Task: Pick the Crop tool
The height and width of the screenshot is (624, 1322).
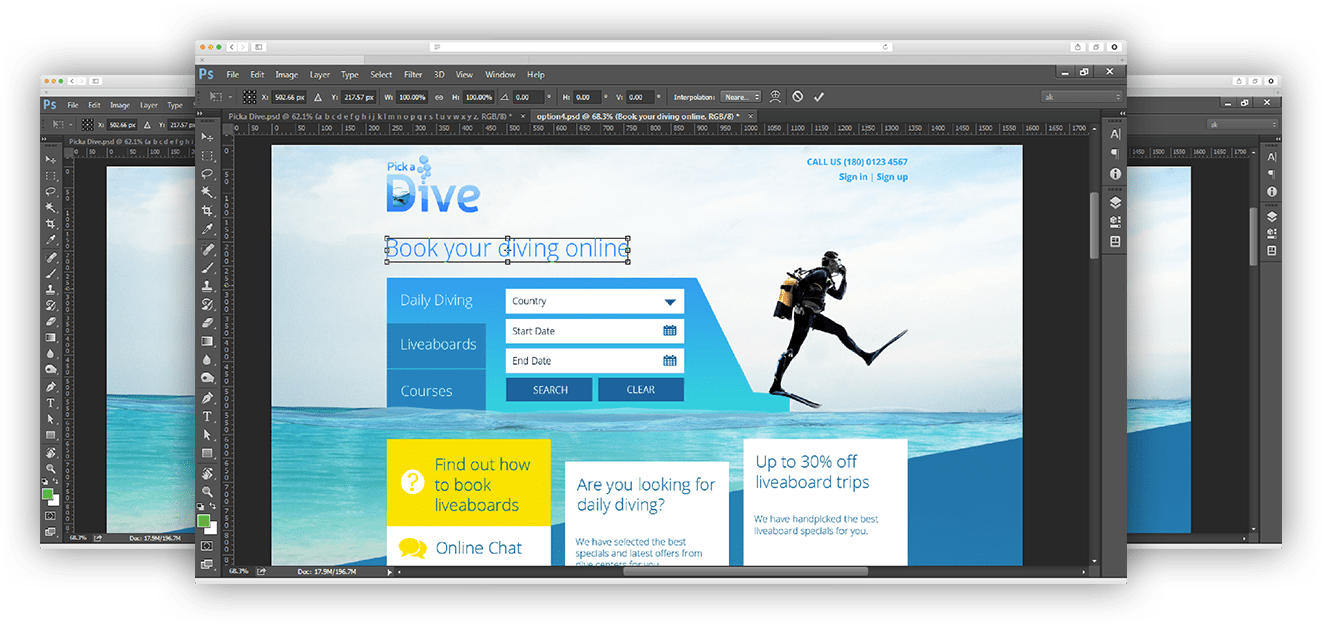Action: click(x=207, y=211)
